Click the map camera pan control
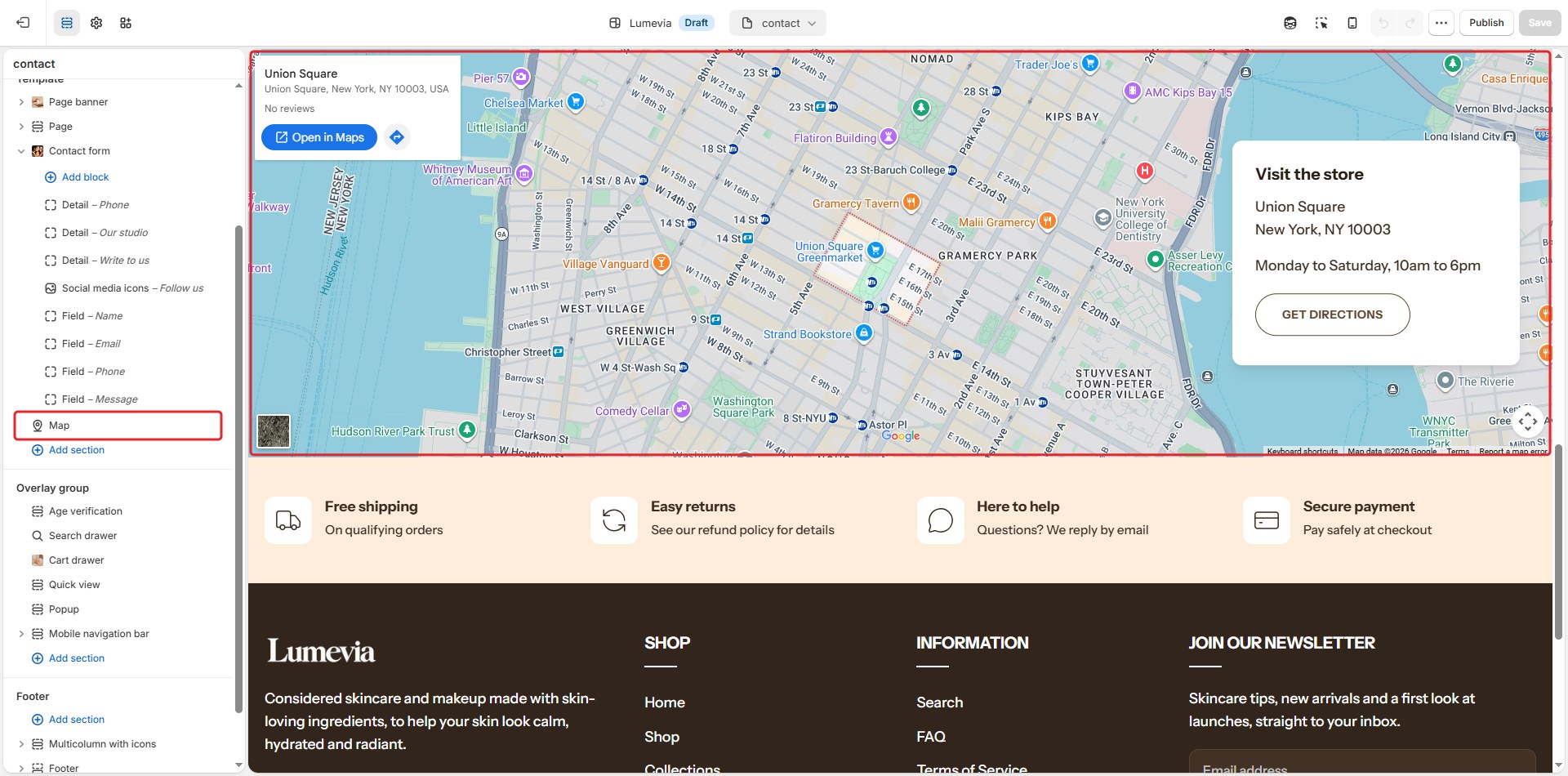1568x776 pixels. [x=1528, y=421]
